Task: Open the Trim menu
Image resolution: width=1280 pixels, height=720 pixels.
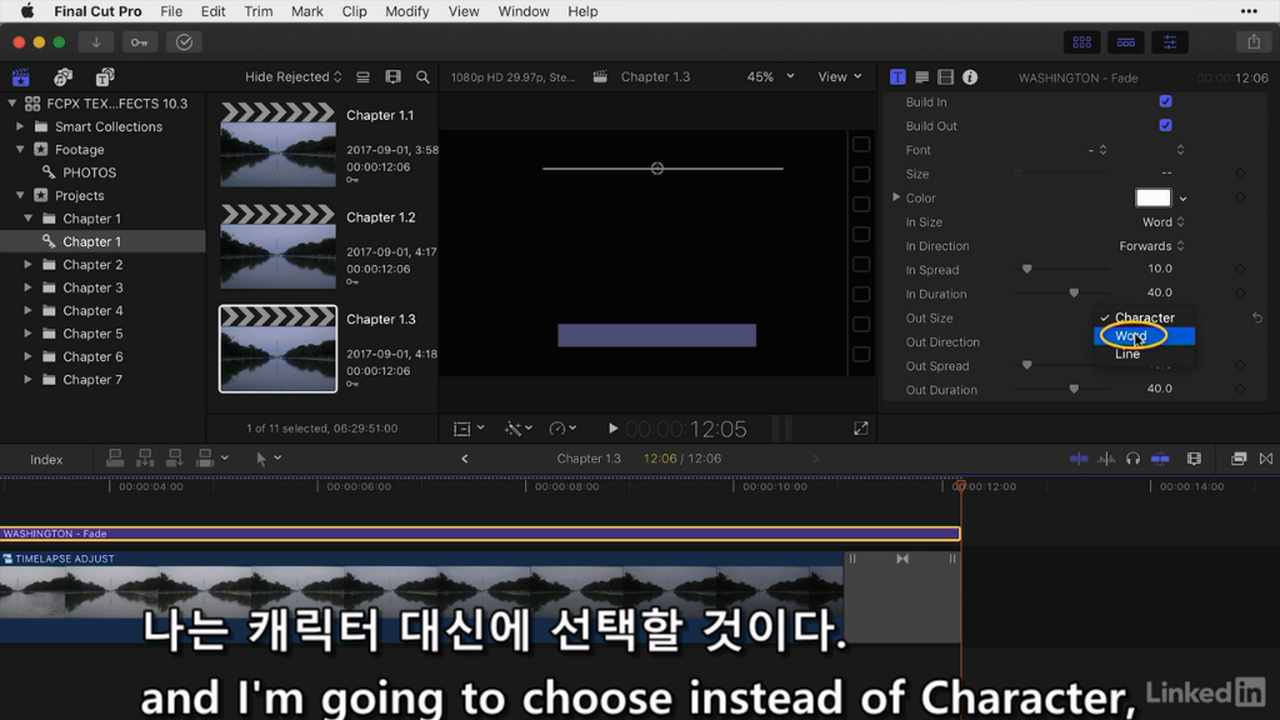Action: (x=258, y=11)
